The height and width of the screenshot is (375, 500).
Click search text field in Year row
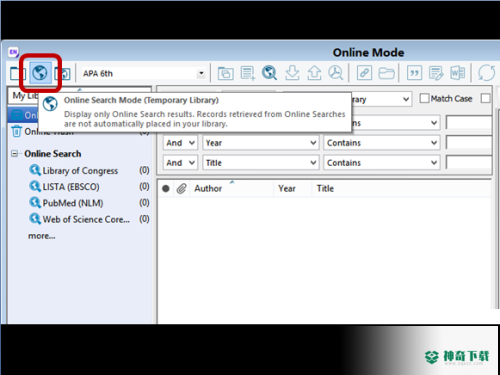point(469,143)
